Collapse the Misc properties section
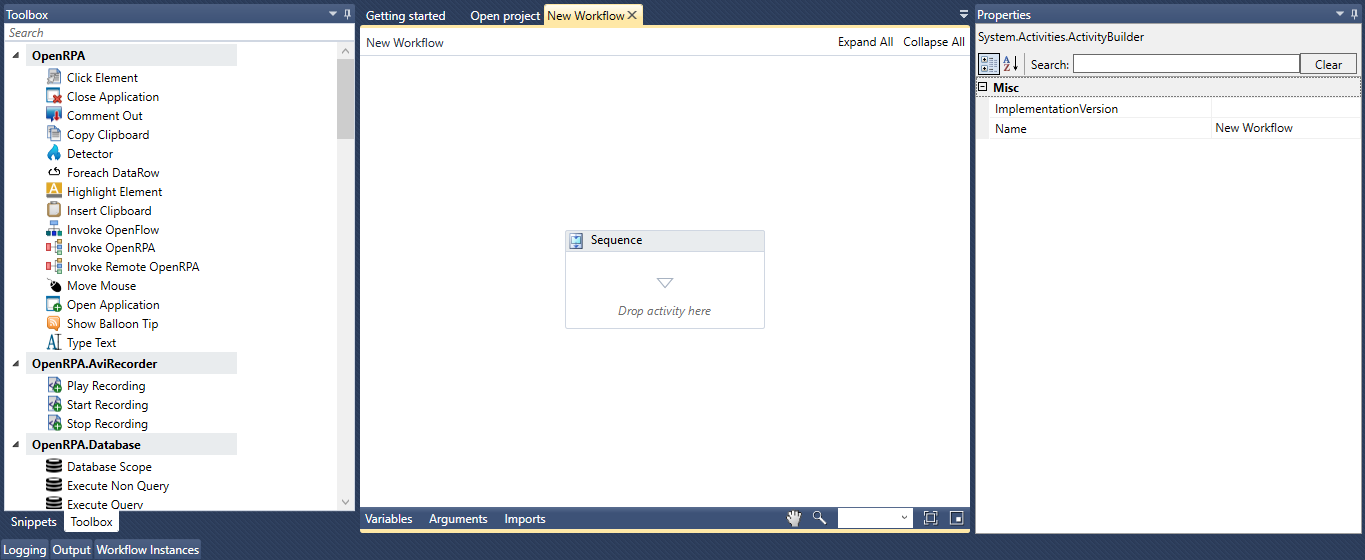1365x560 pixels. click(983, 88)
